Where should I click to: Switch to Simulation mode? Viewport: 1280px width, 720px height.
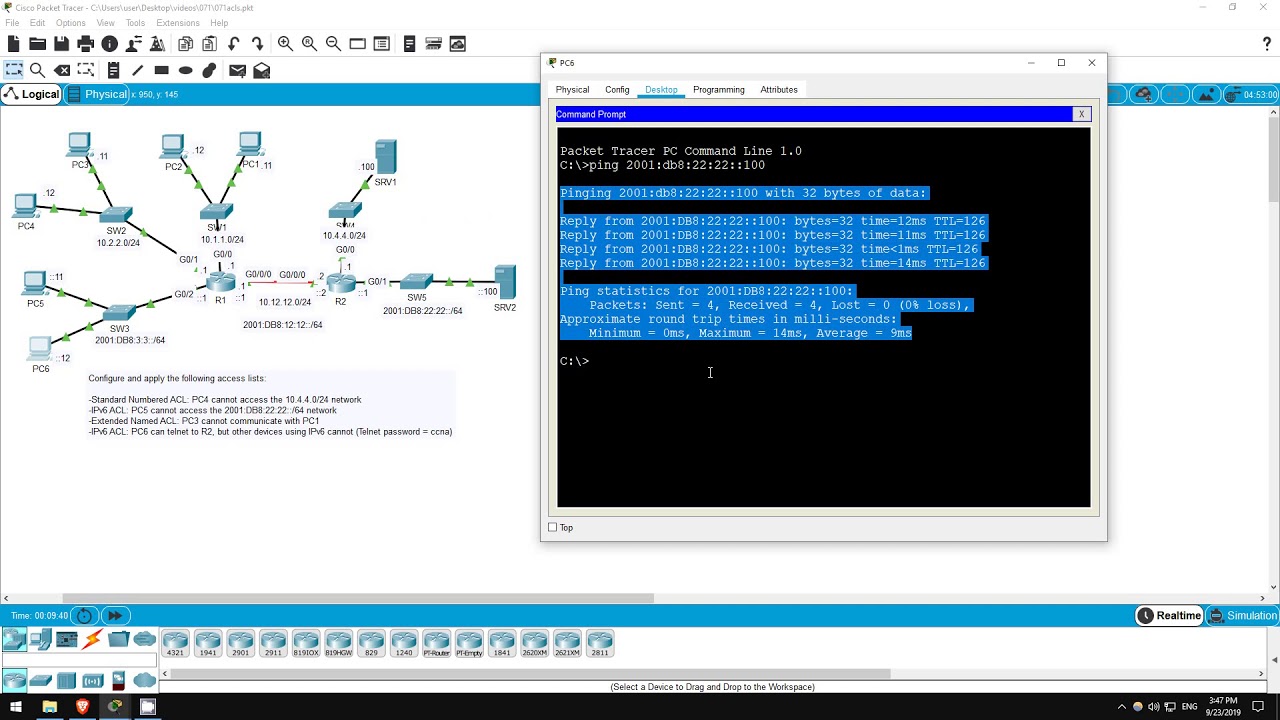pyautogui.click(x=1242, y=615)
